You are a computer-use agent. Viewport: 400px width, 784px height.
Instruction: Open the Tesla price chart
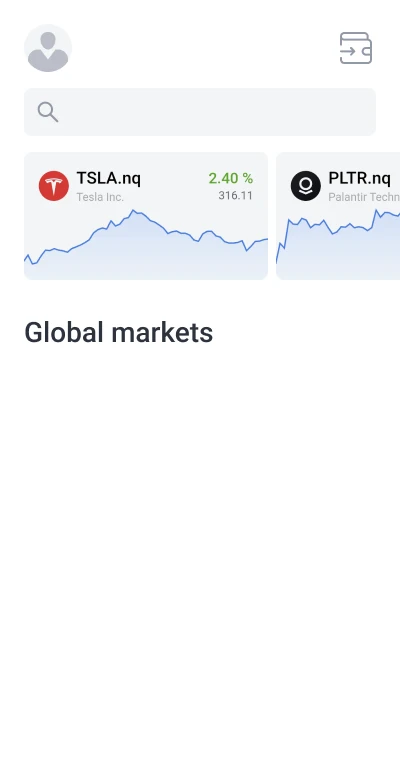(x=146, y=244)
